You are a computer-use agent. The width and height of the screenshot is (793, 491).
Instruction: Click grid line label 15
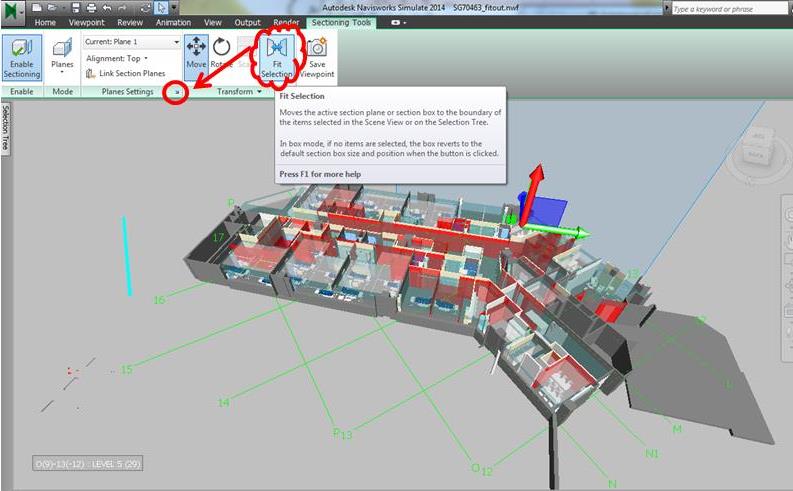click(126, 370)
